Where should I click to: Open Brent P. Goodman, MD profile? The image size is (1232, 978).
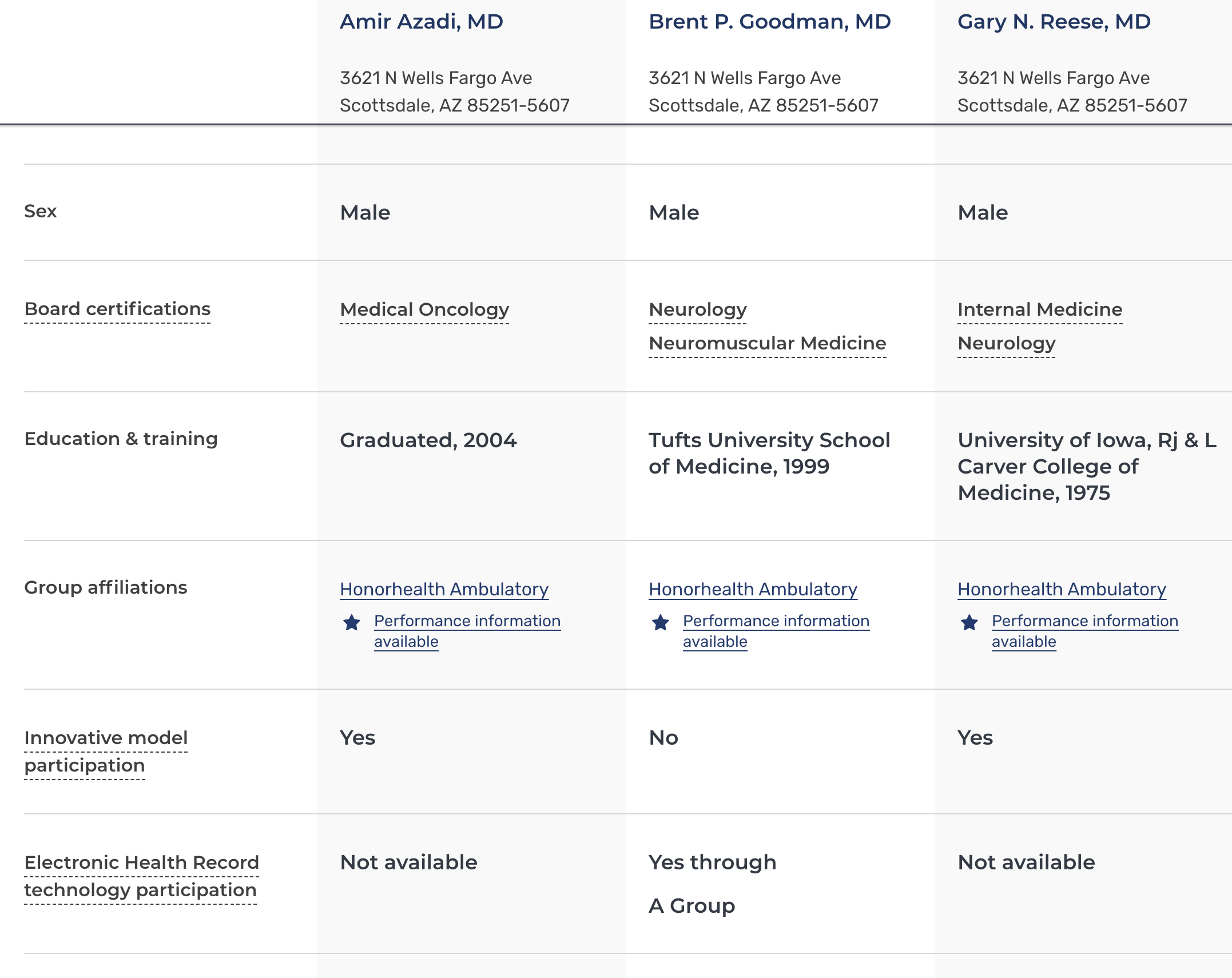770,22
